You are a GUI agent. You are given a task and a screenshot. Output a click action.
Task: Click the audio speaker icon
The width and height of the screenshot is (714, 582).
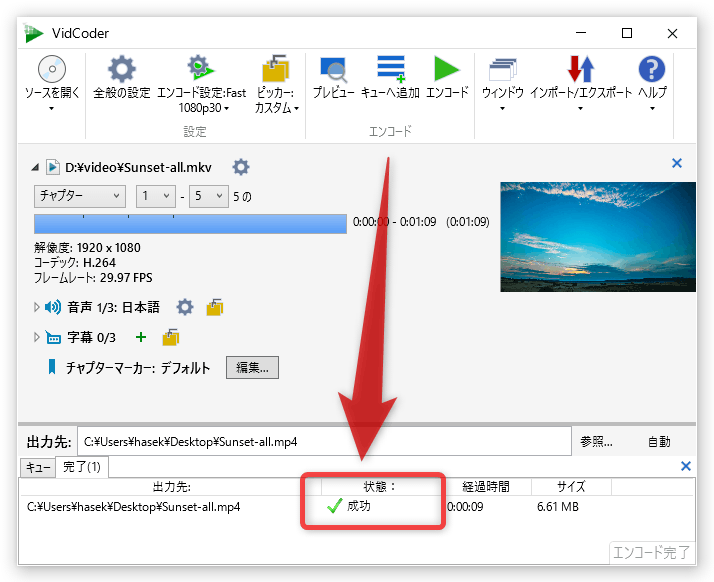(53, 307)
